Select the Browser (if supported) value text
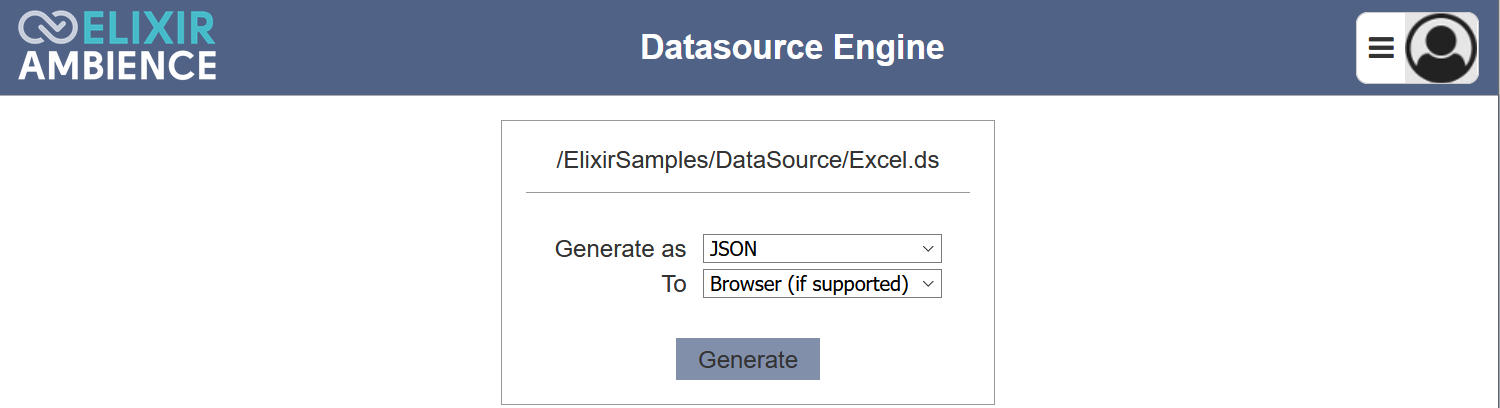Screen dimensions: 1500x408 tap(809, 284)
